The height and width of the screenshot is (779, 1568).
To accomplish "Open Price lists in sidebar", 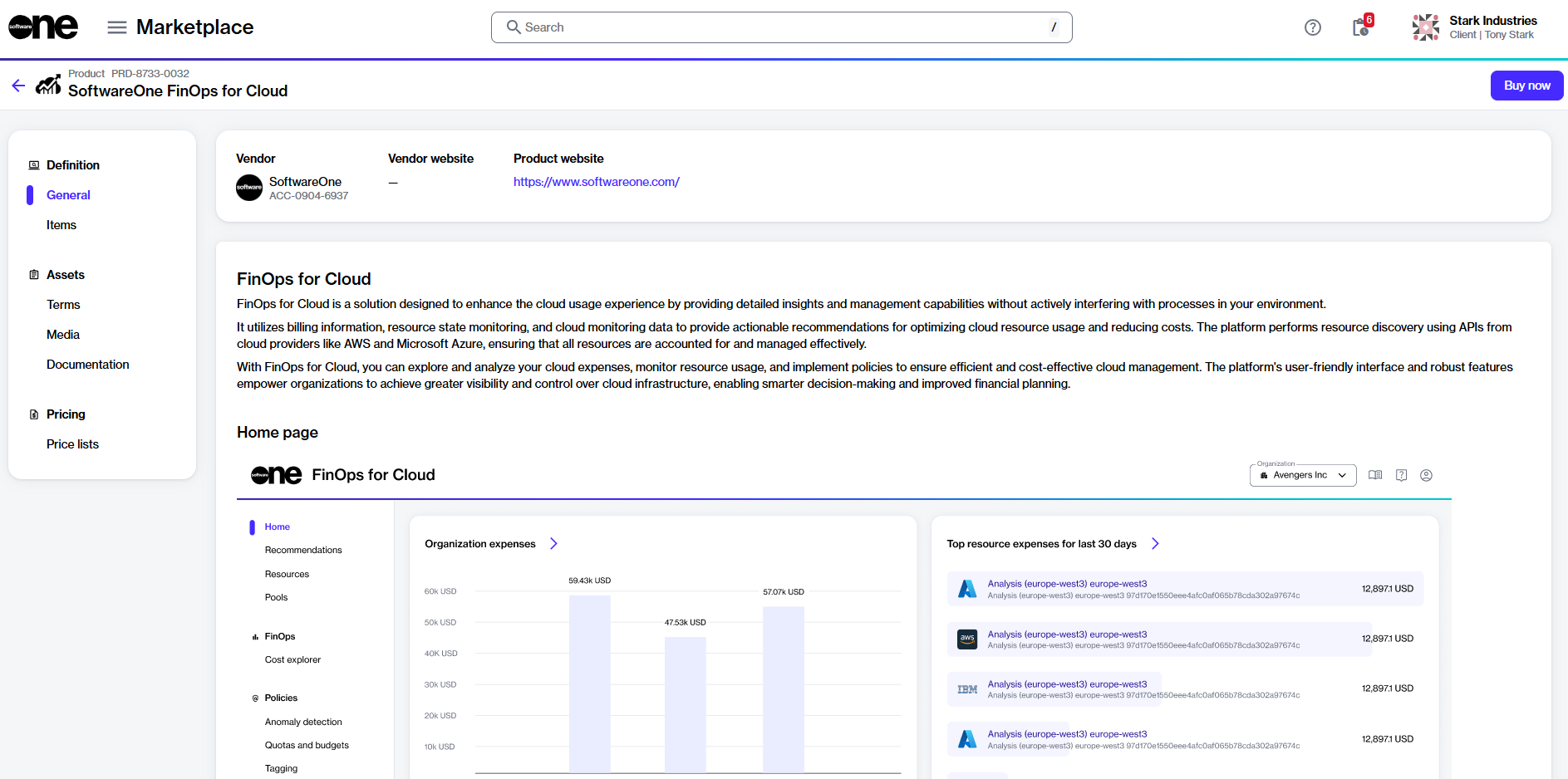I will 72,444.
